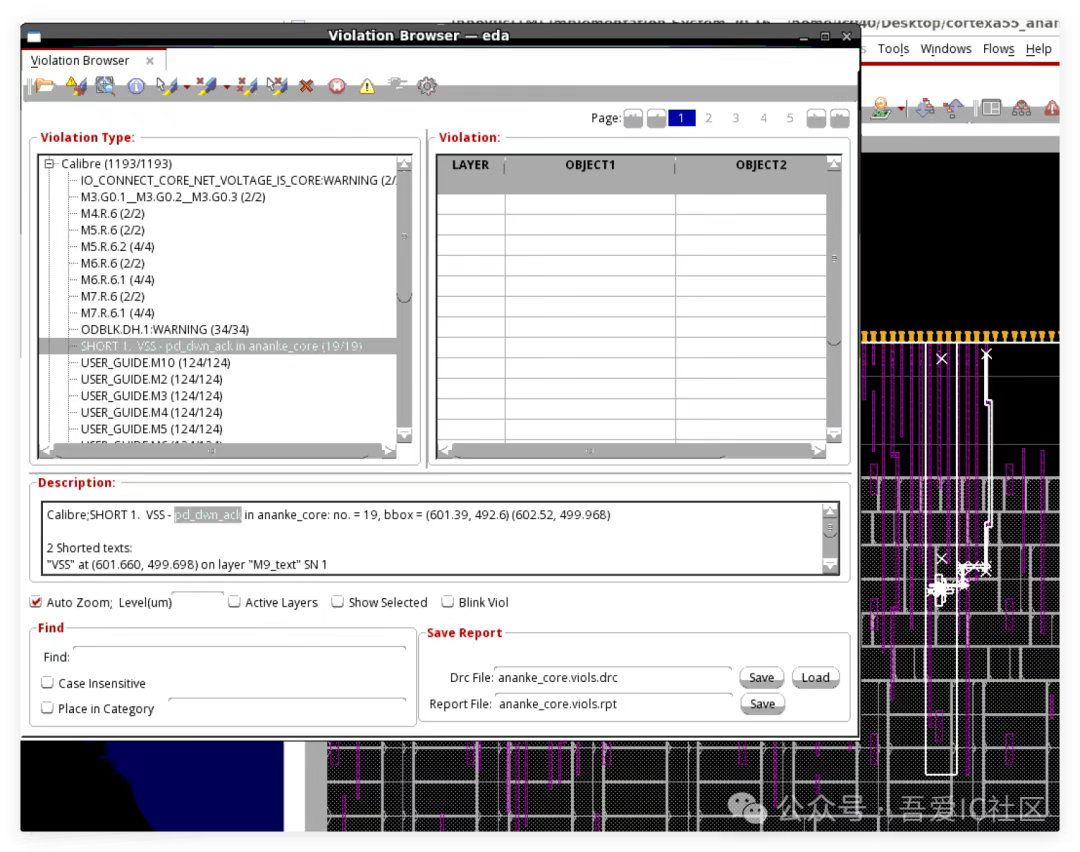The width and height of the screenshot is (1080, 852).
Task: Click the cursor-with-marker select icon
Action: pyautogui.click(x=166, y=86)
